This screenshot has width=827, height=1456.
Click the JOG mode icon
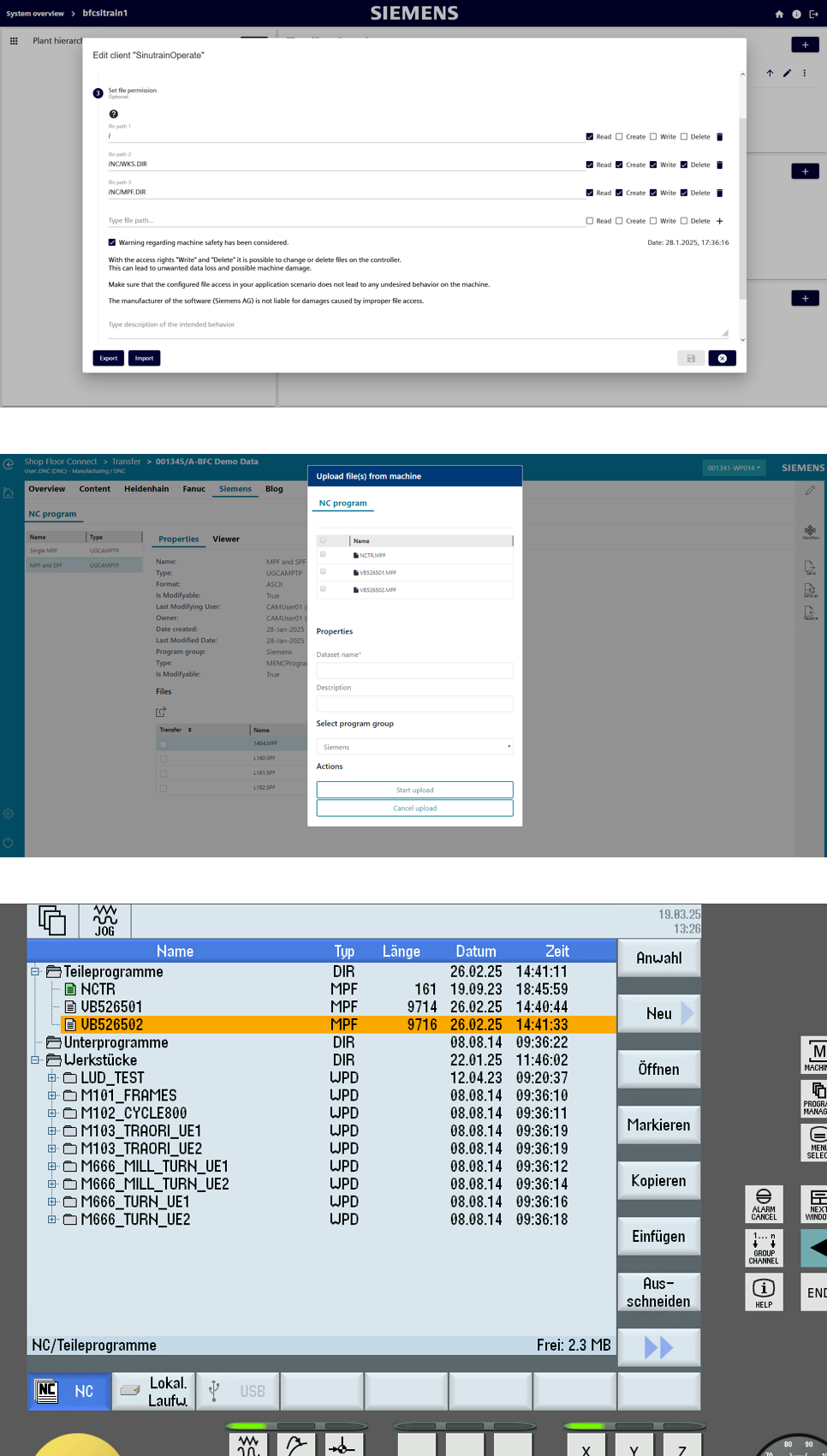(105, 921)
